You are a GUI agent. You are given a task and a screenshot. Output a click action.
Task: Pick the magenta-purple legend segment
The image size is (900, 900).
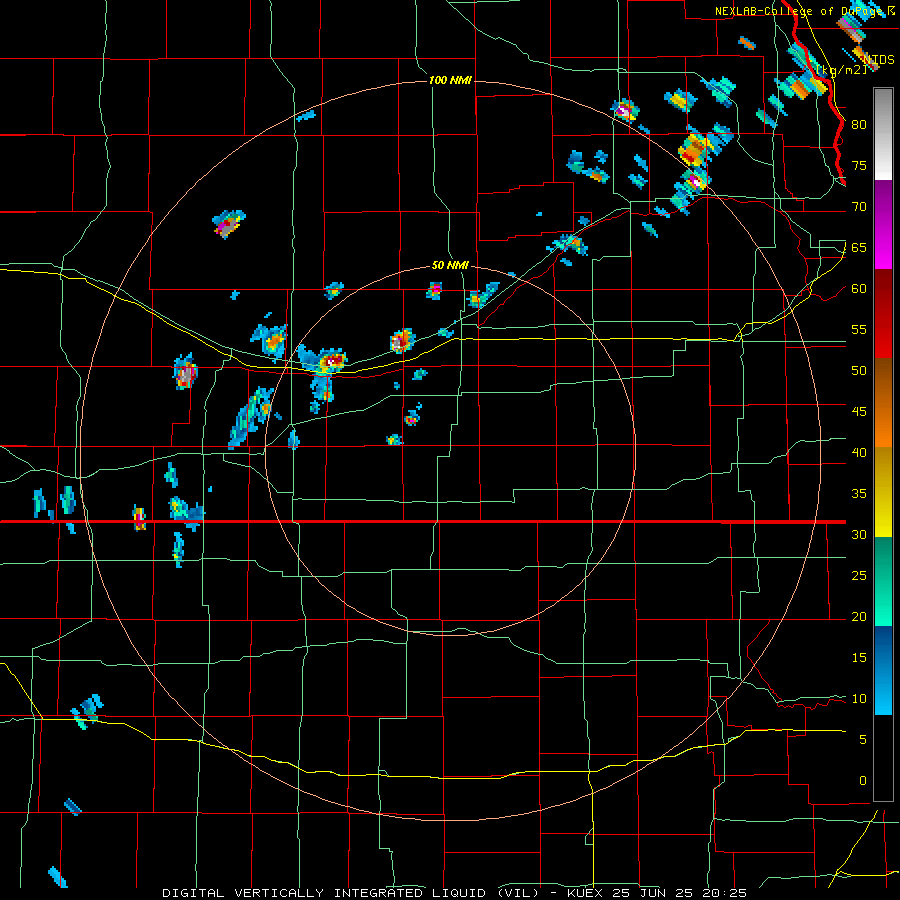(x=883, y=225)
